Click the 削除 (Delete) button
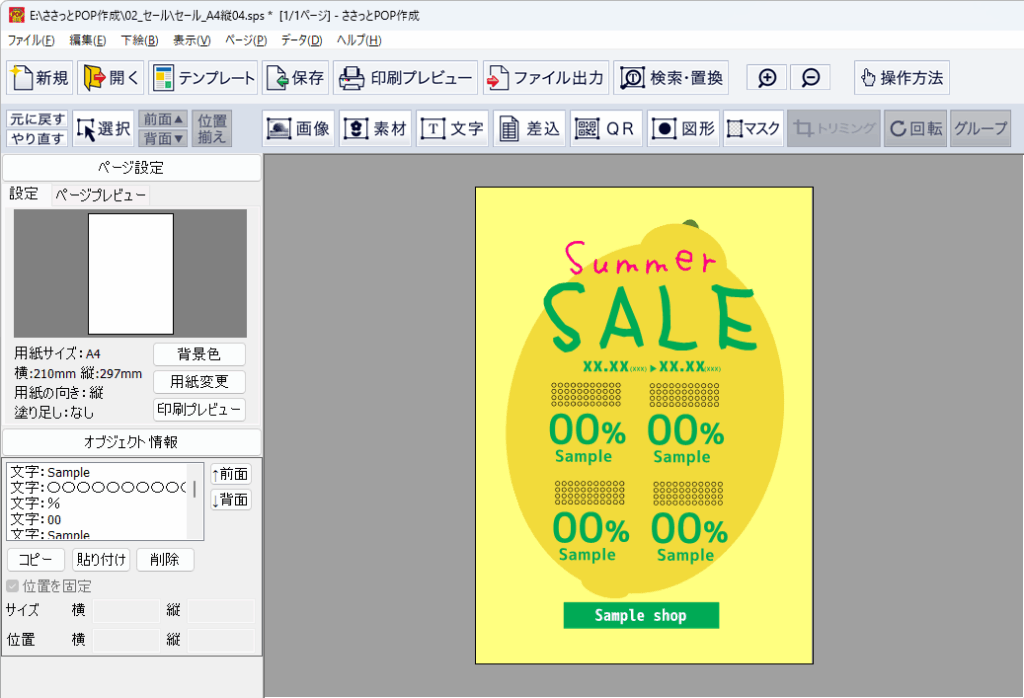 [165, 560]
